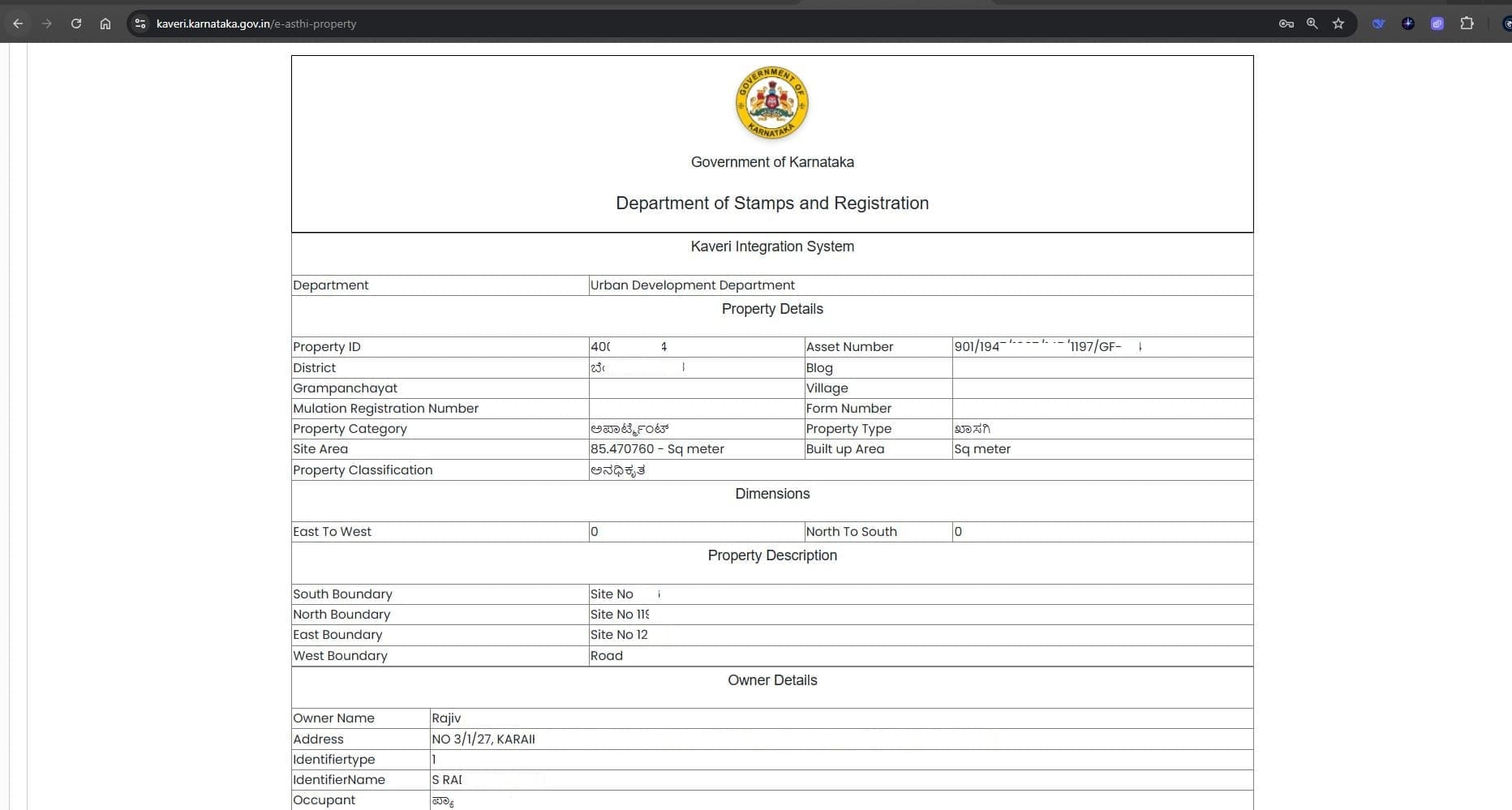Click the browser back arrow
Screen dimensions: 1512x810
(x=18, y=24)
